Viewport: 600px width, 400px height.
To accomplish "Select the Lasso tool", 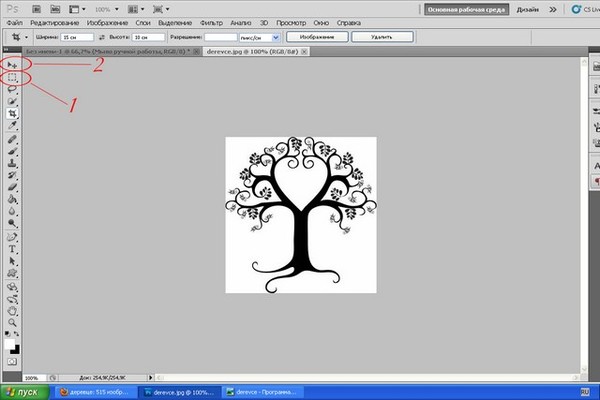I will click(x=13, y=89).
